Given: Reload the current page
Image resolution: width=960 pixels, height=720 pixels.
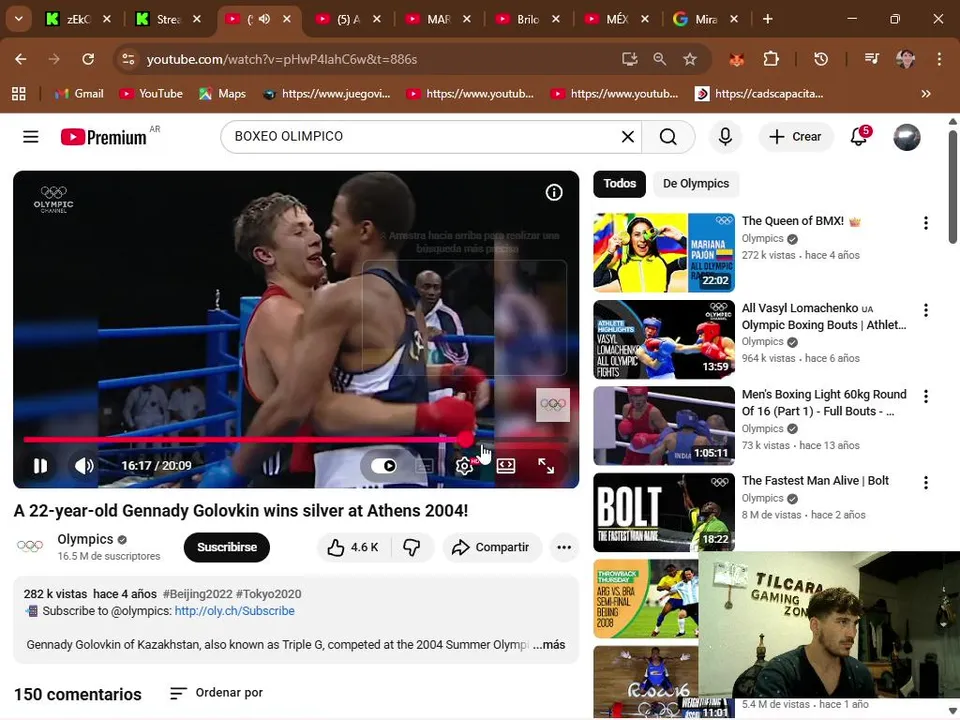Looking at the screenshot, I should (88, 59).
